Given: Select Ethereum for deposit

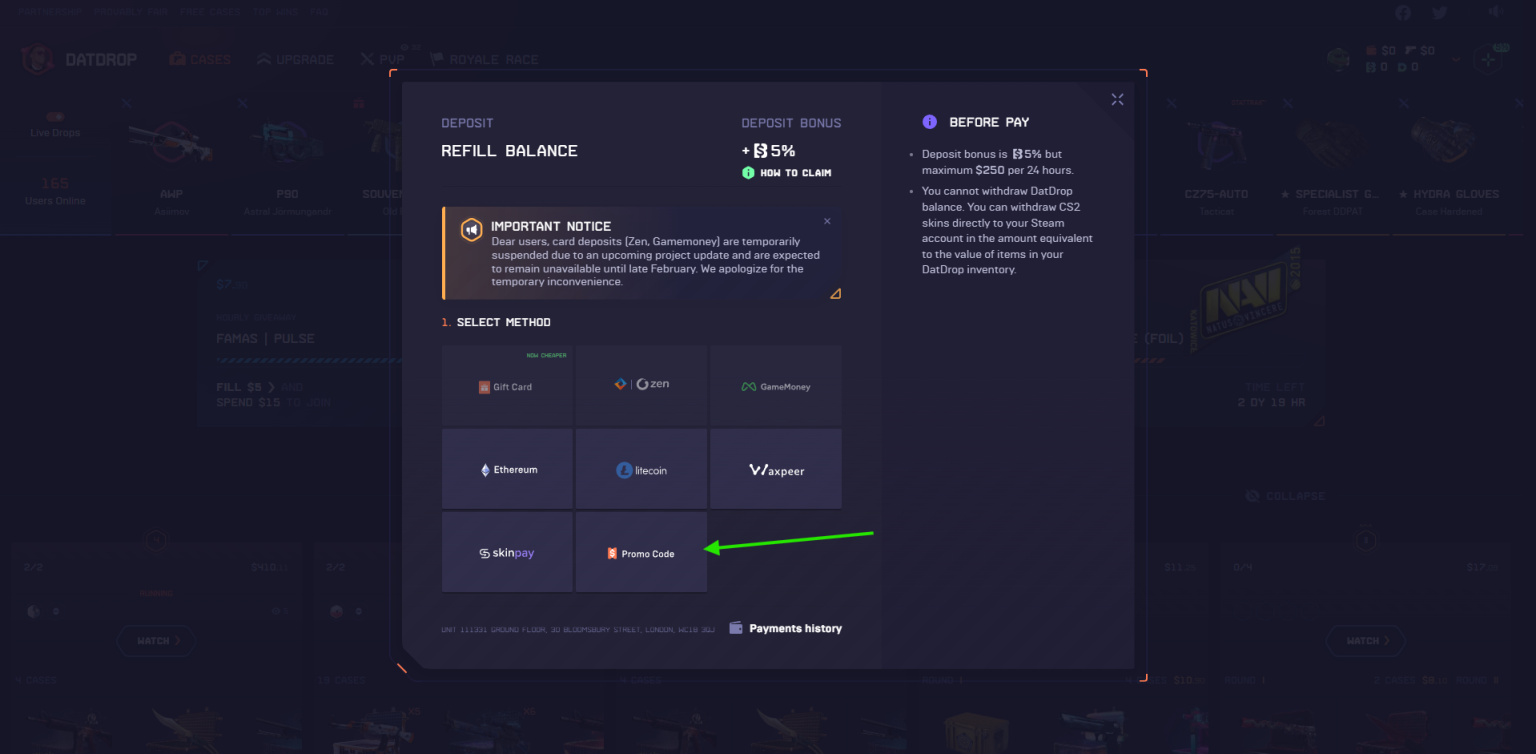Looking at the screenshot, I should [507, 468].
